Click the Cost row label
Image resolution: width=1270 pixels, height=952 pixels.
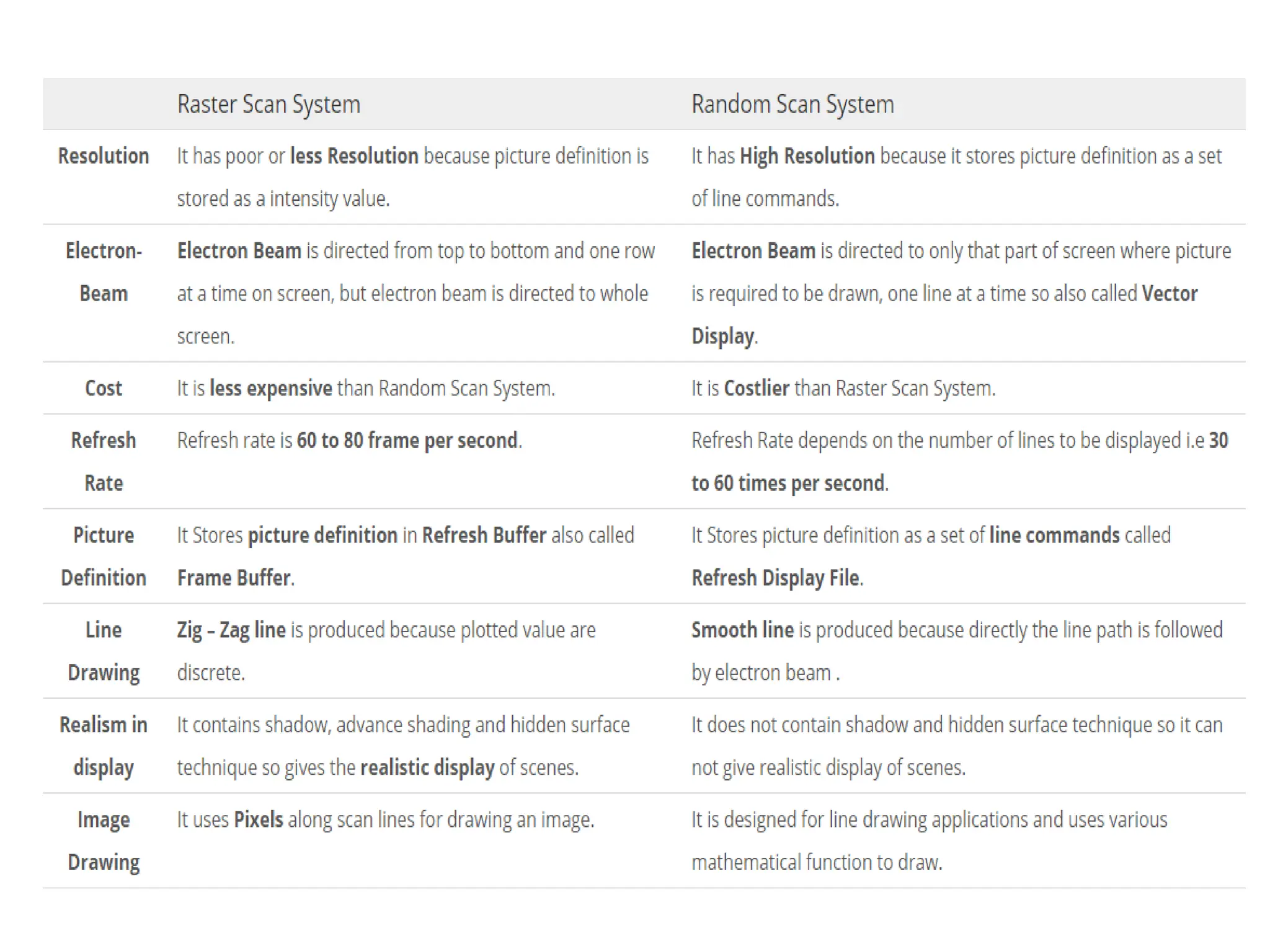104,389
